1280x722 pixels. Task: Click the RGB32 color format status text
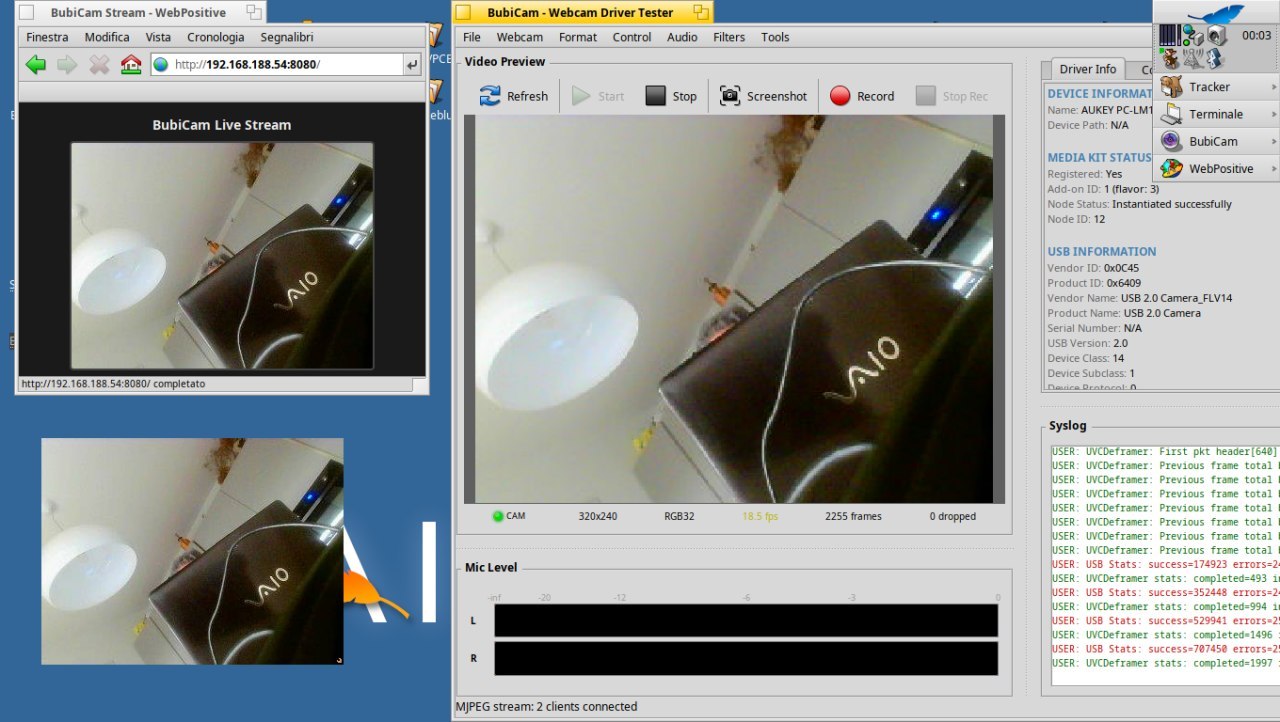pos(679,516)
